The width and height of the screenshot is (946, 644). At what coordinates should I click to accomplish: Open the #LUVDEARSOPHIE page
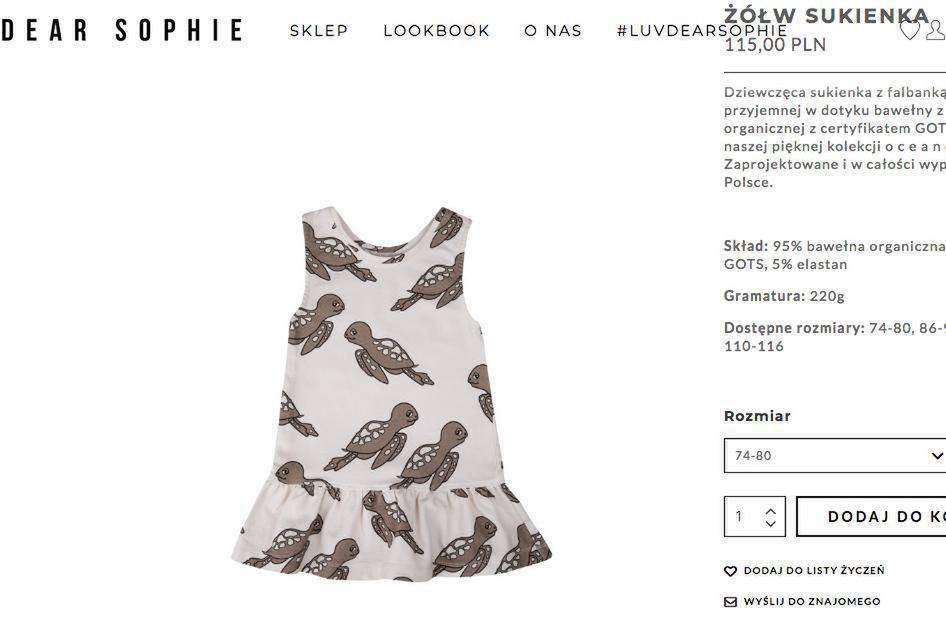click(x=702, y=31)
